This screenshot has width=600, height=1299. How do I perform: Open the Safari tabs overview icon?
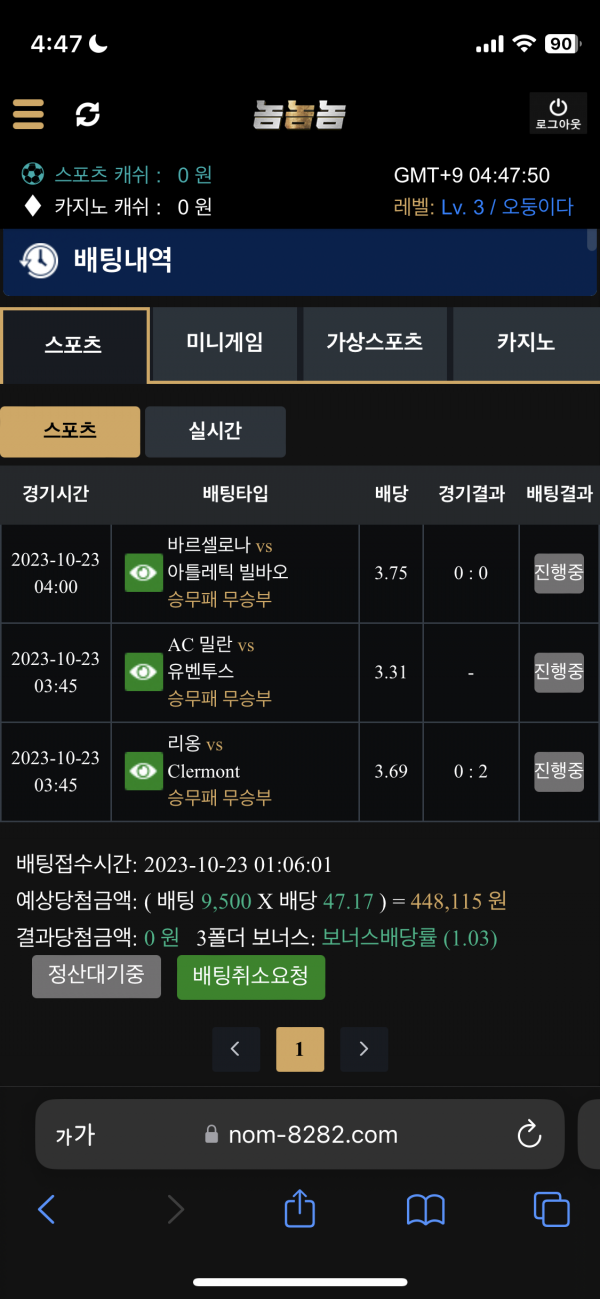(551, 1209)
